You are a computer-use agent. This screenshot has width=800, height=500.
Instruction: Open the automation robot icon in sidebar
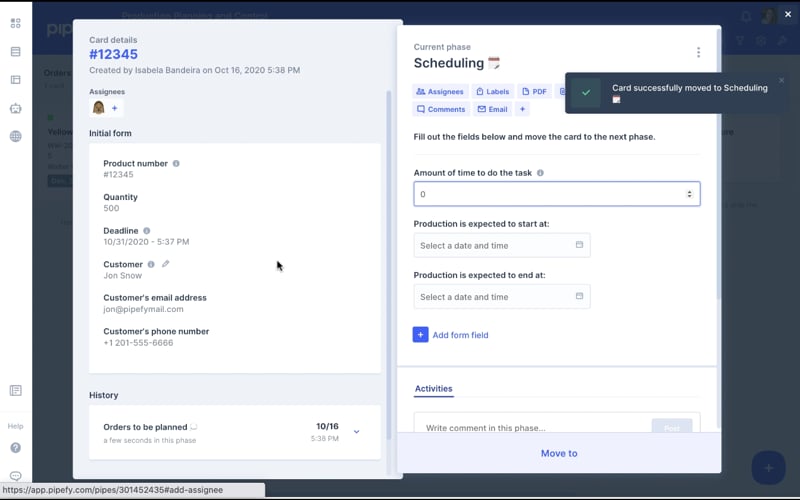click(15, 108)
